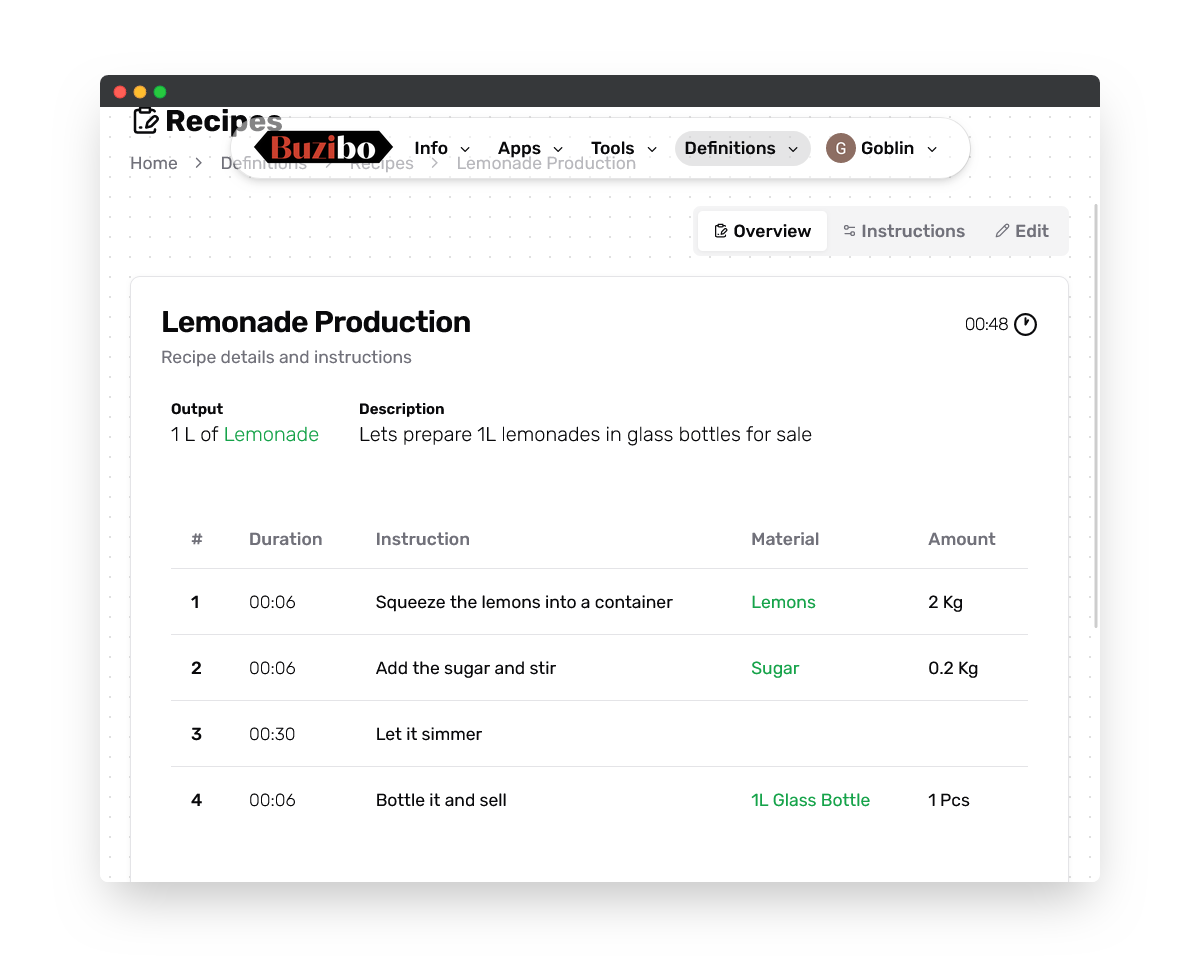The height and width of the screenshot is (957, 1200).
Task: Open the Lemonade output link
Action: click(271, 434)
